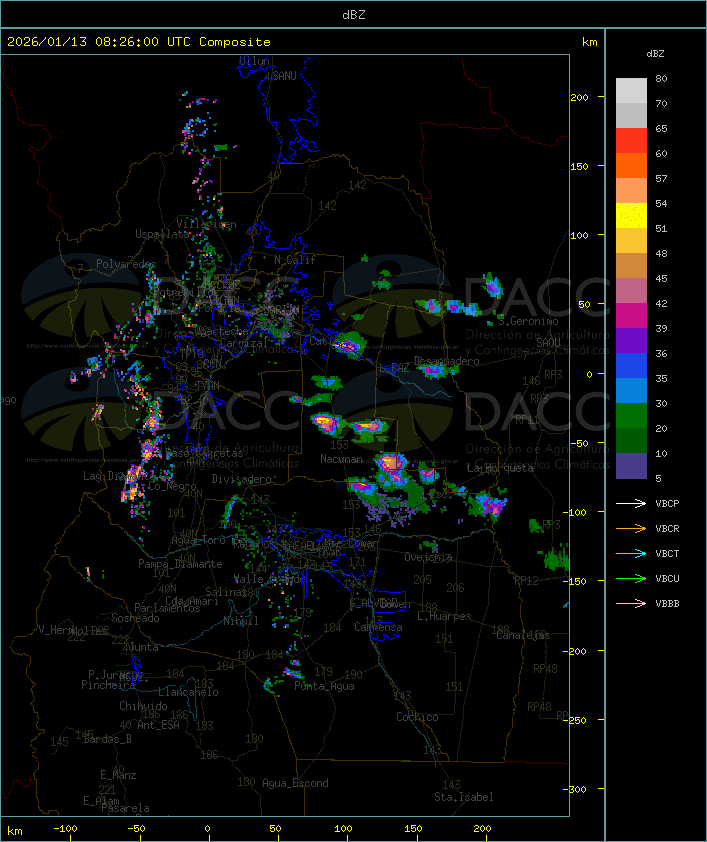
Task: Click the Uspallata label on the map
Action: pyautogui.click(x=162, y=234)
